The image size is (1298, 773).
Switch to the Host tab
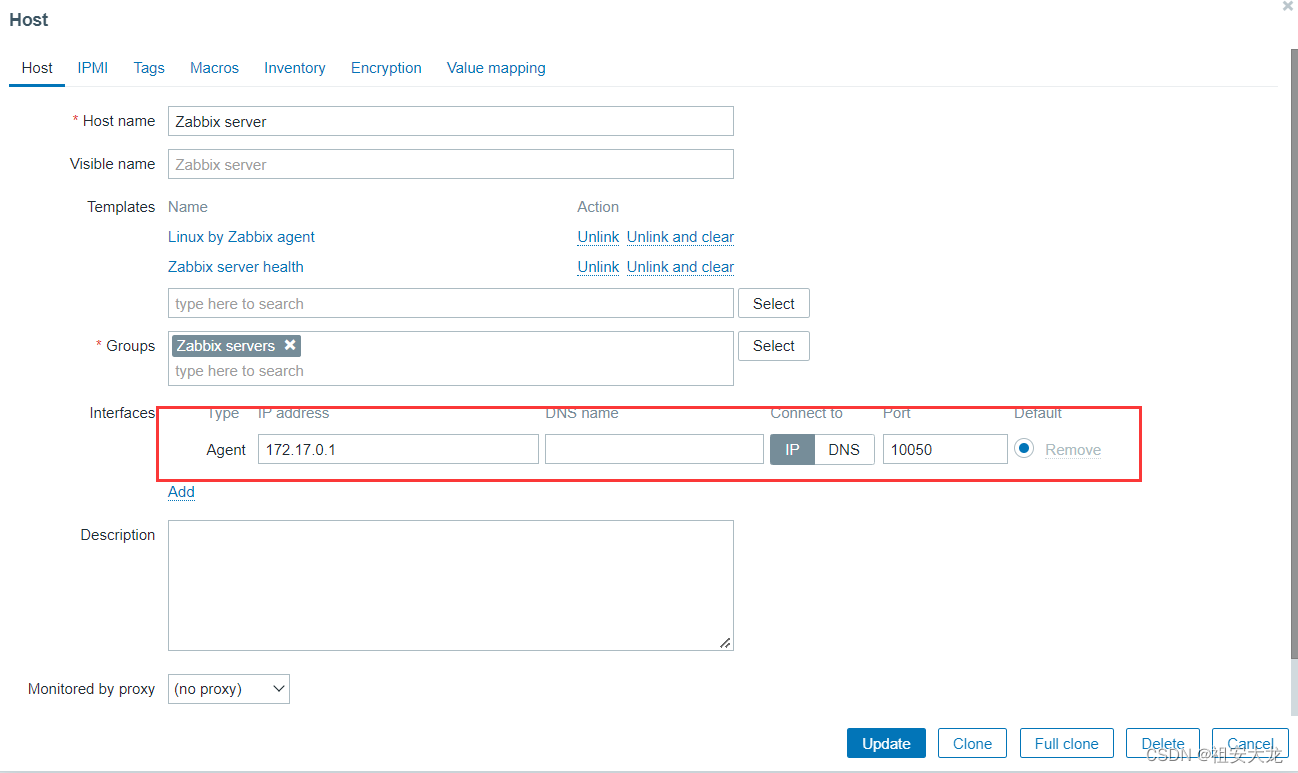click(x=37, y=68)
